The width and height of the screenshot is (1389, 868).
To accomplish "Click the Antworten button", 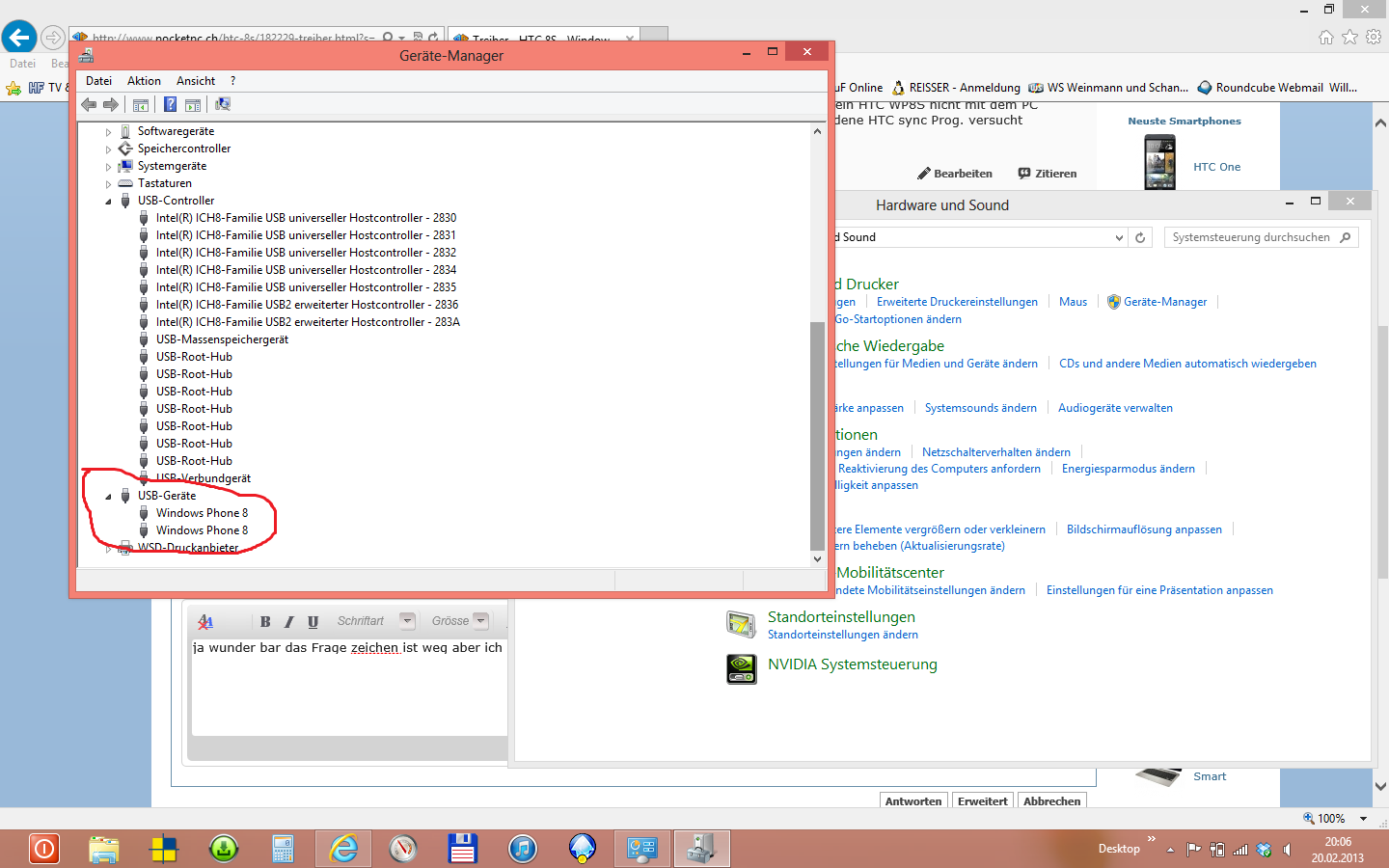I will pos(913,800).
